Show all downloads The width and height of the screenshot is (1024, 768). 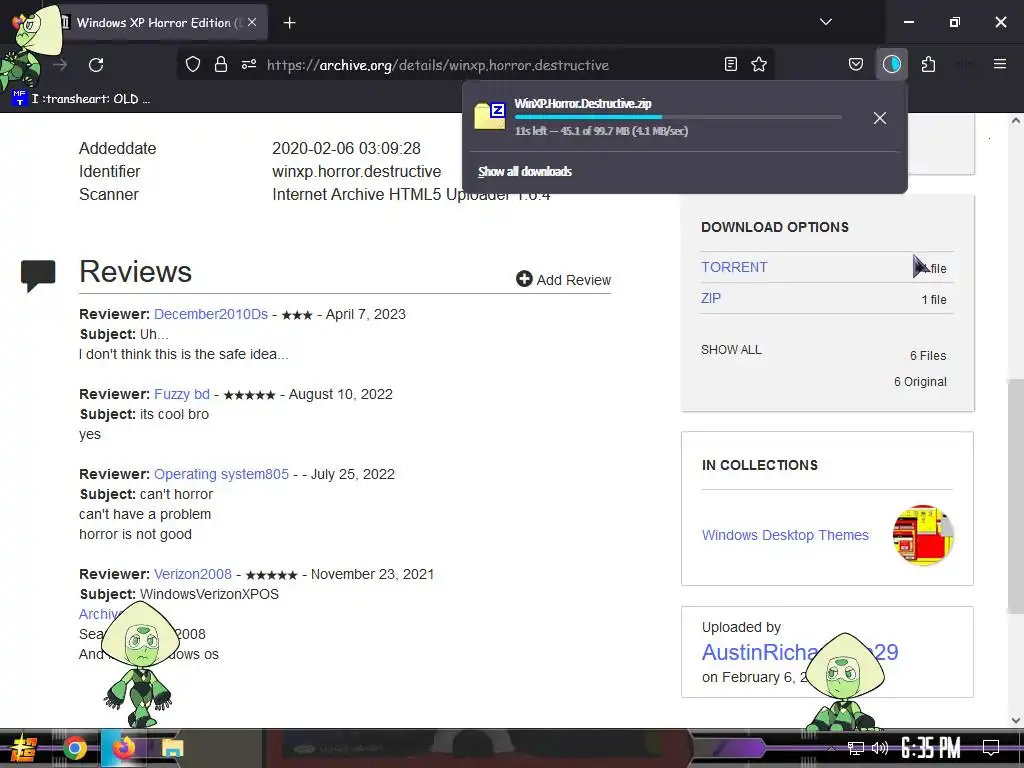point(524,172)
